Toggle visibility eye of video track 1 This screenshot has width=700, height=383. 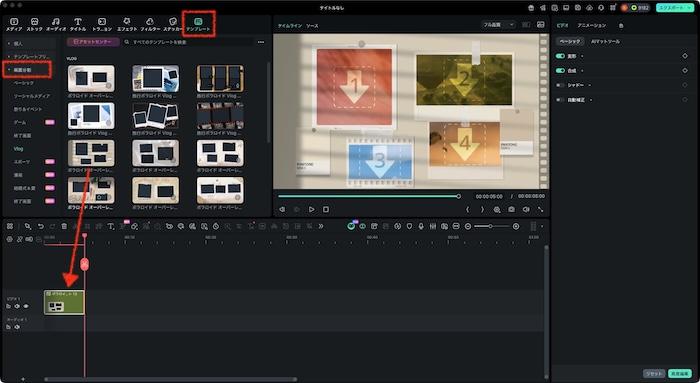pos(26,306)
